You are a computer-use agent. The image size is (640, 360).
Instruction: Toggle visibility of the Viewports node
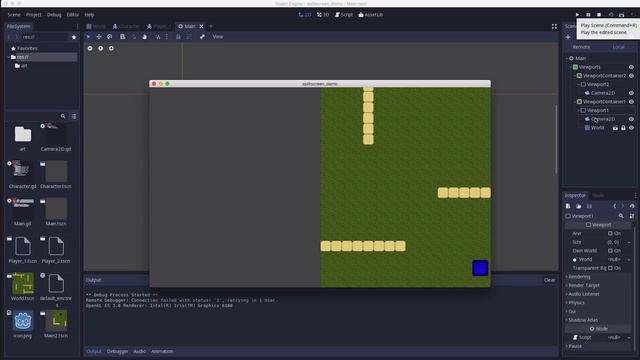(631, 67)
